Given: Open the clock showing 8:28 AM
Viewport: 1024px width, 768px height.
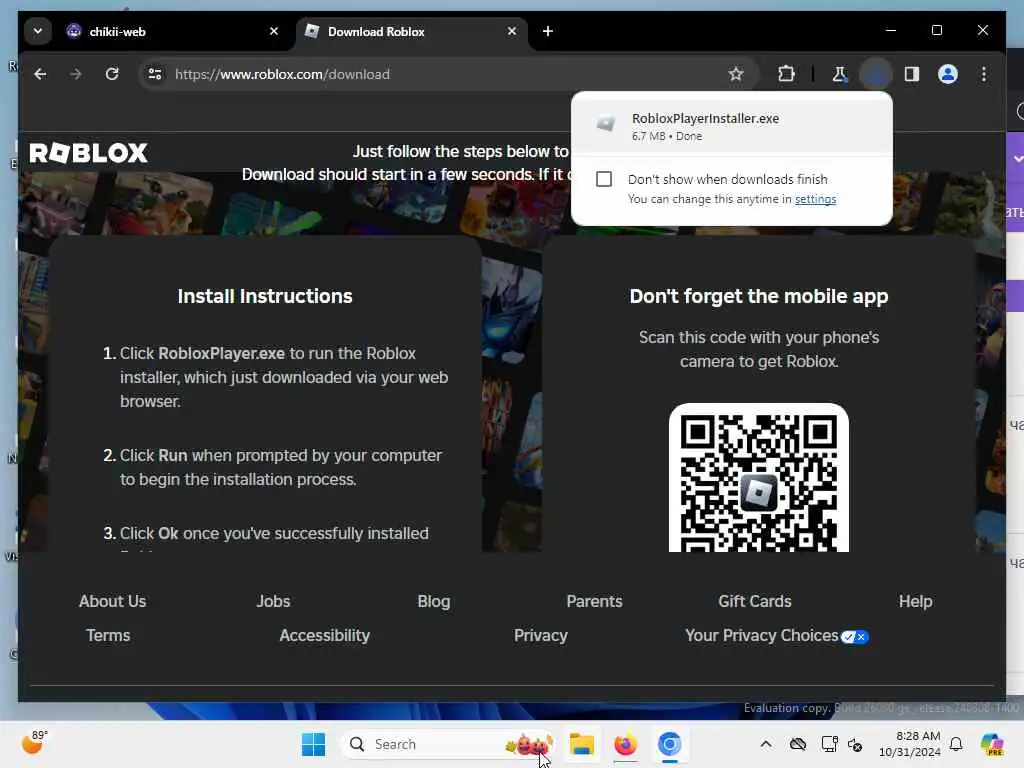Looking at the screenshot, I should tap(910, 744).
